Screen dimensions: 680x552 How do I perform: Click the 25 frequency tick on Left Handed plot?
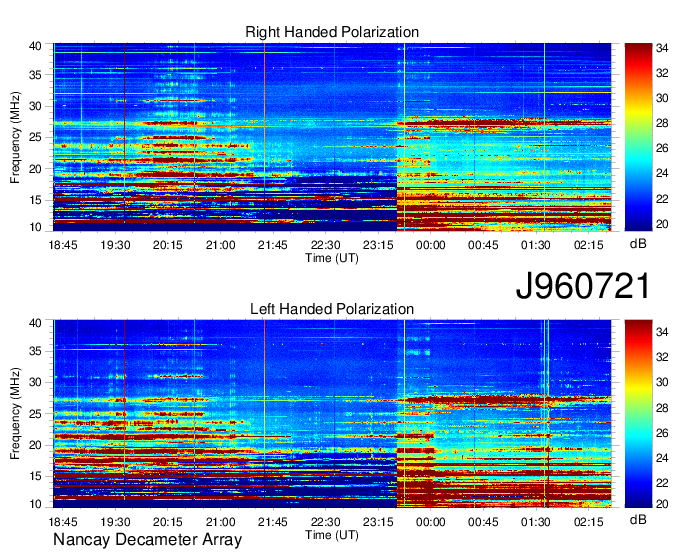click(35, 414)
